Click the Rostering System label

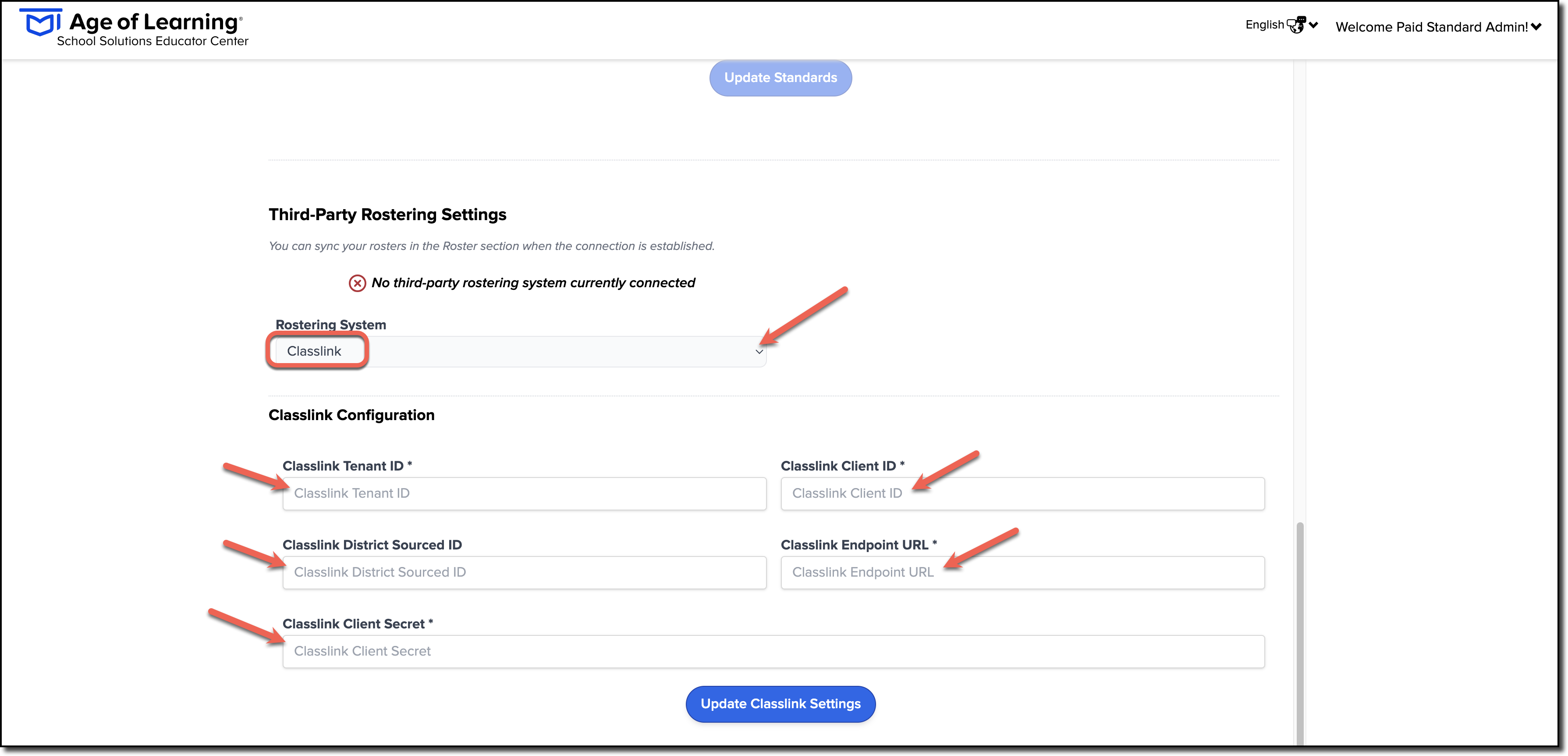tap(330, 325)
